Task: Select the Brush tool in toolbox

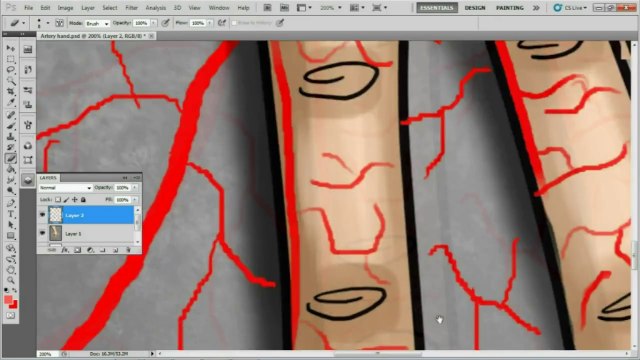Action: 11,126
